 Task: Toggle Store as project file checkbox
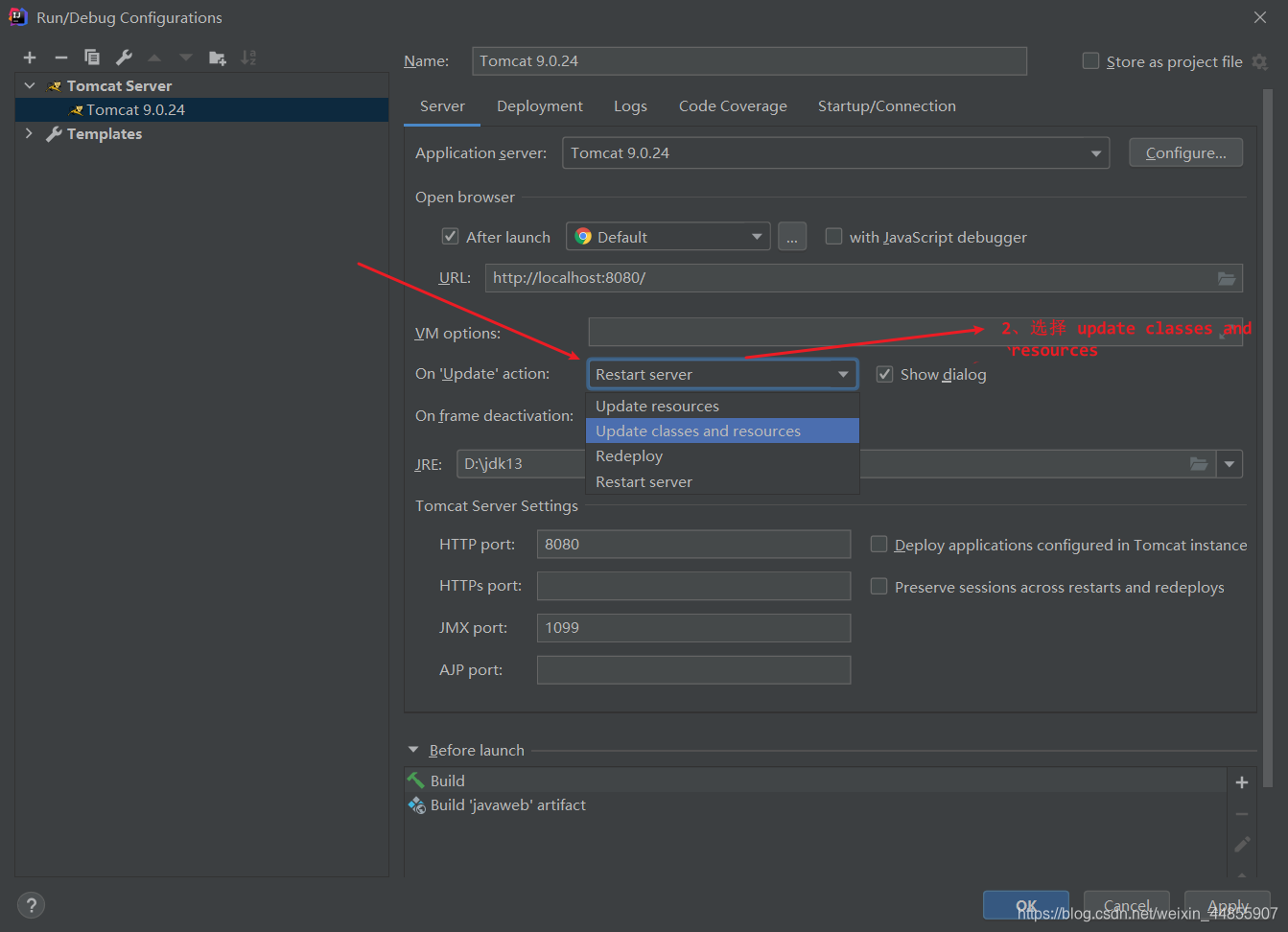click(1090, 60)
